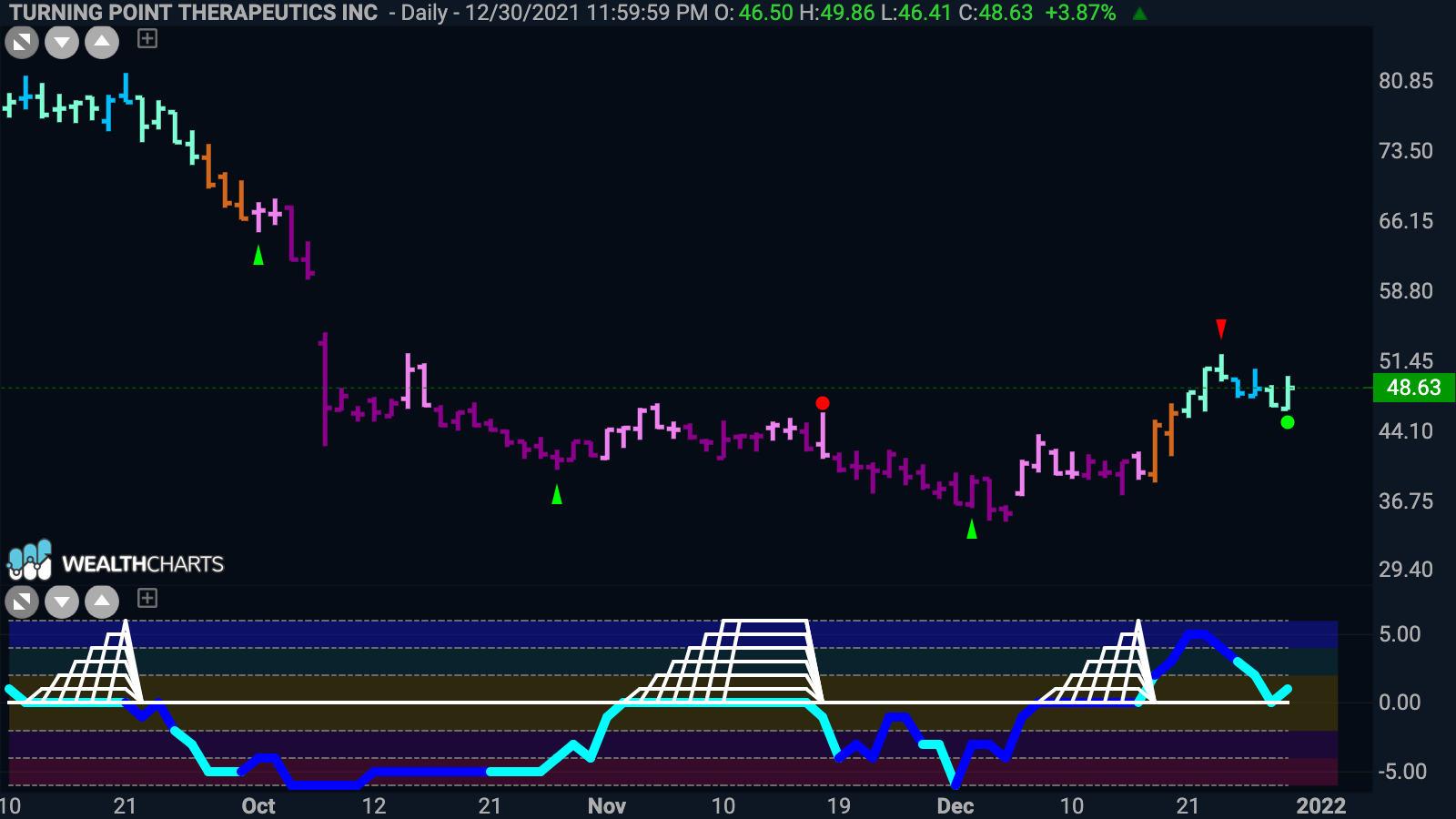This screenshot has width=1456, height=819.
Task: Click the Oct date axis label
Action: click(258, 806)
